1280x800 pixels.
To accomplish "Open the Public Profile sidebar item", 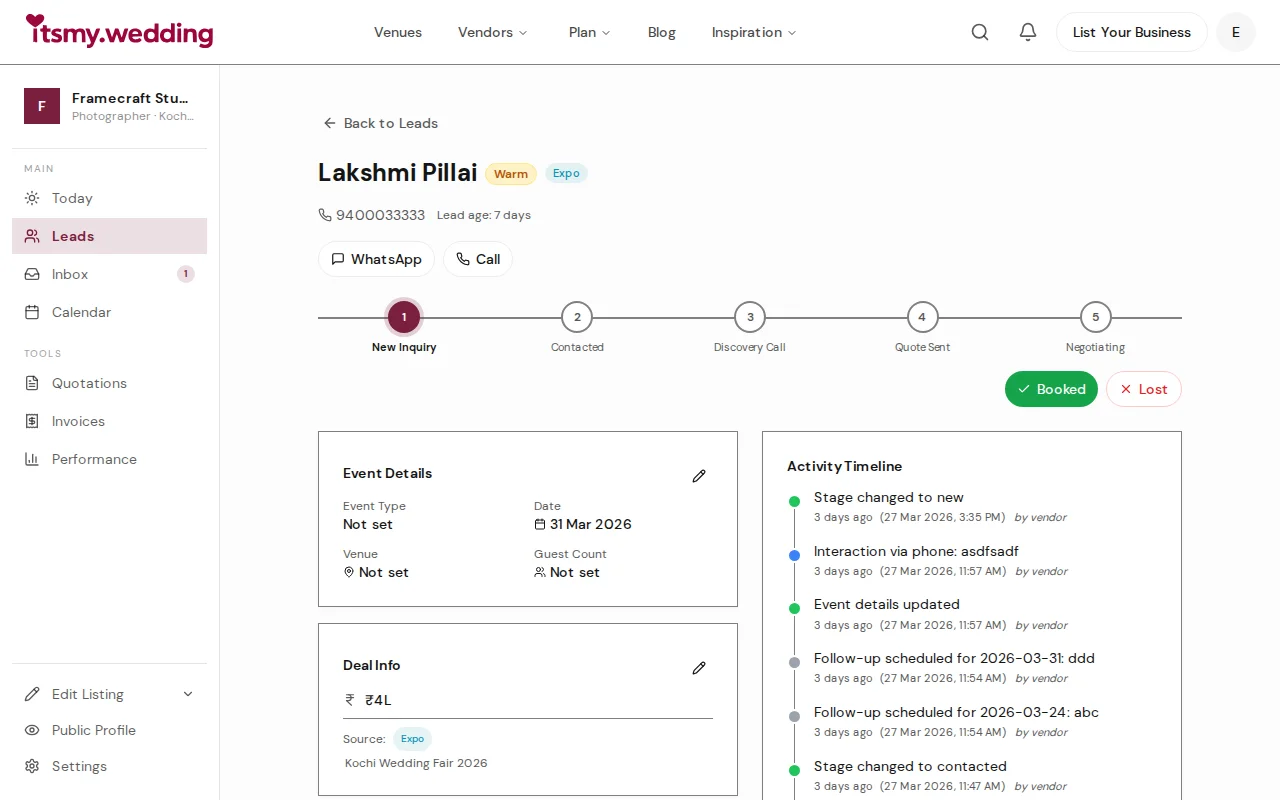I will point(93,730).
